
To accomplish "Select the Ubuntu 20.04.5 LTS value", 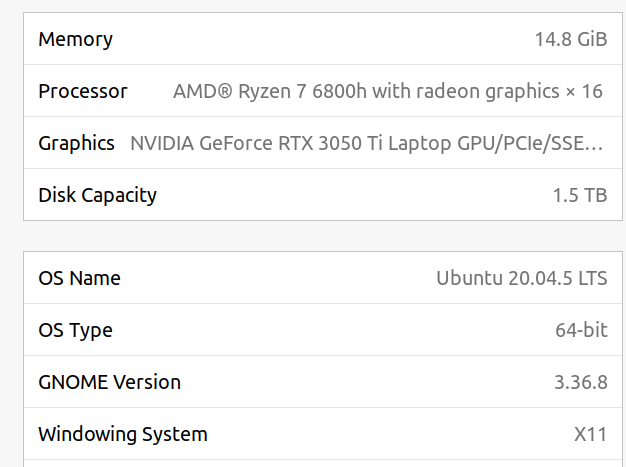I will (x=521, y=279).
